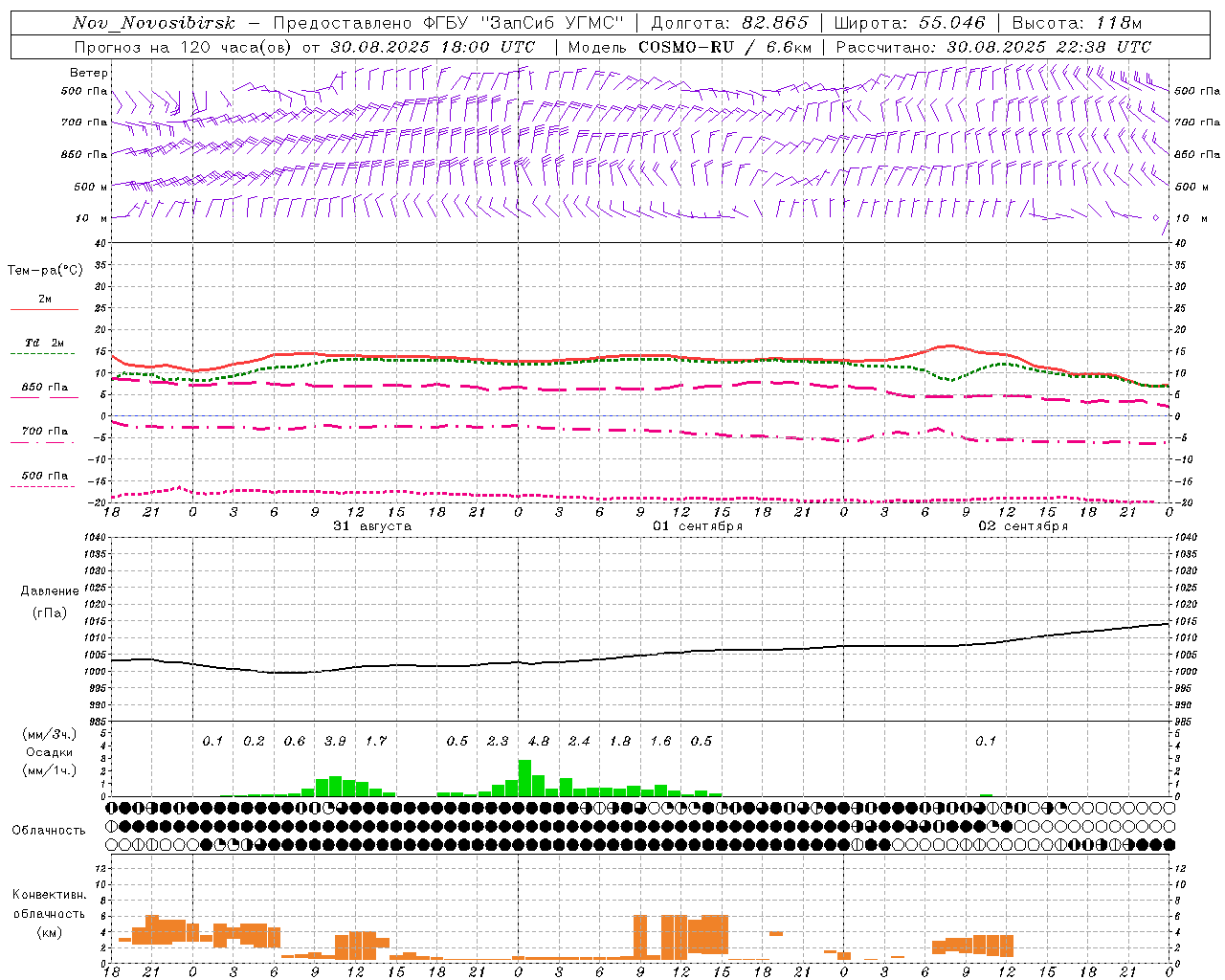Click the 1.7 precipitation total value
The image size is (1225, 980).
[376, 741]
